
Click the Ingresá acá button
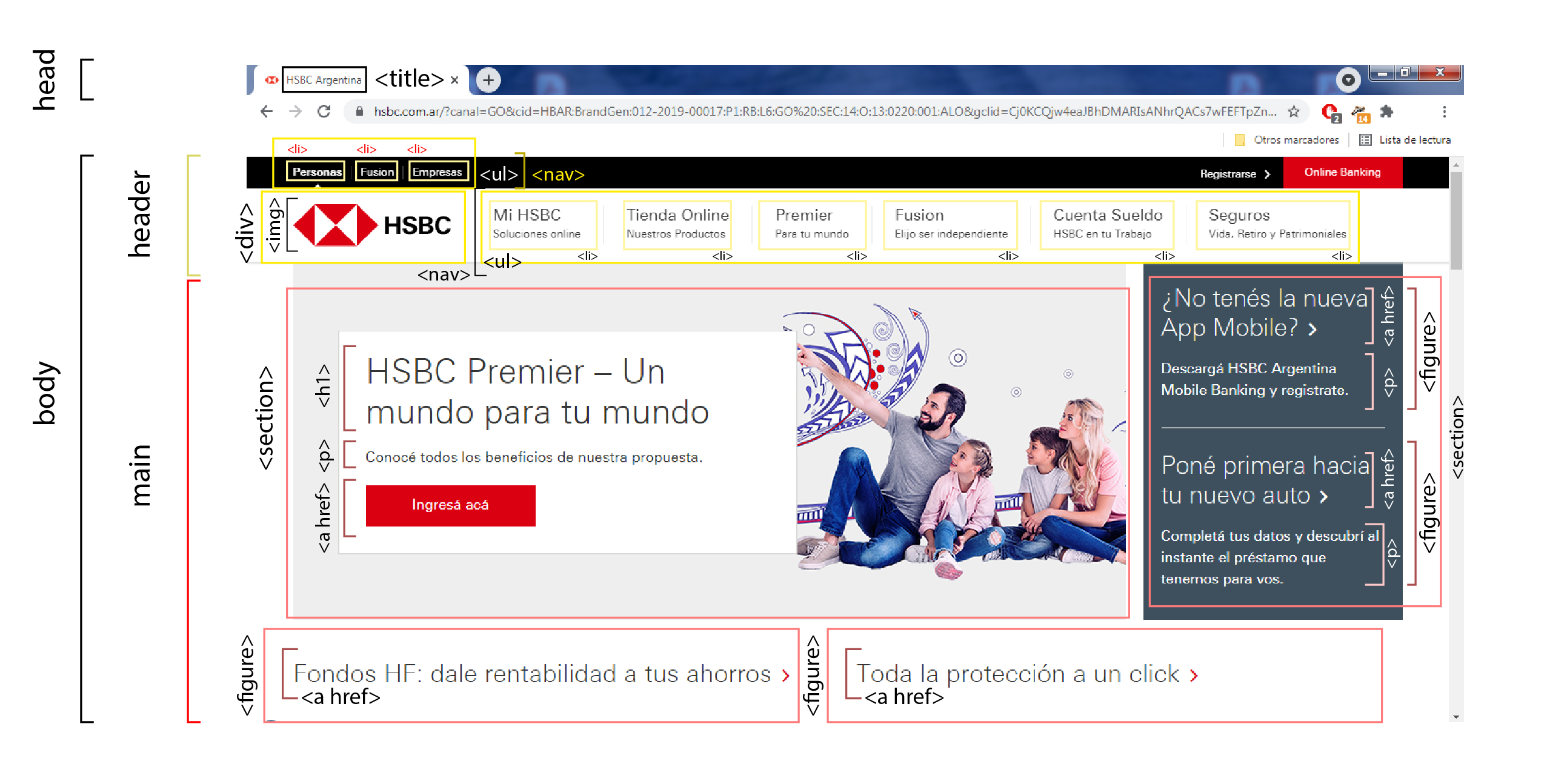tap(450, 505)
